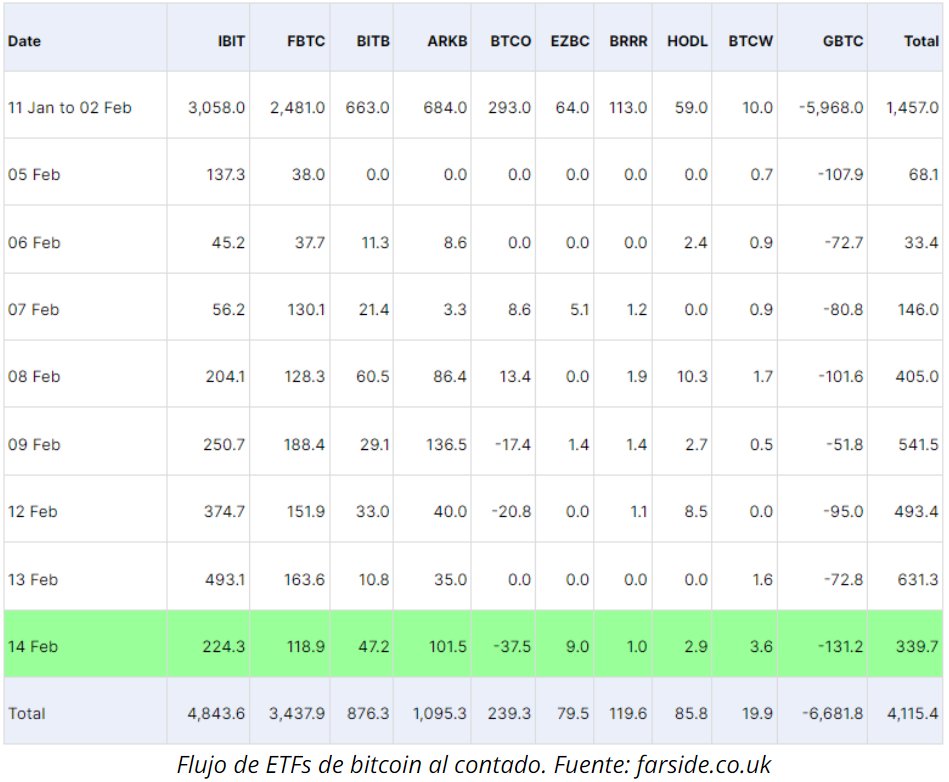Select GBTC value -131.2
Screen dimensions: 949x782
841,646
